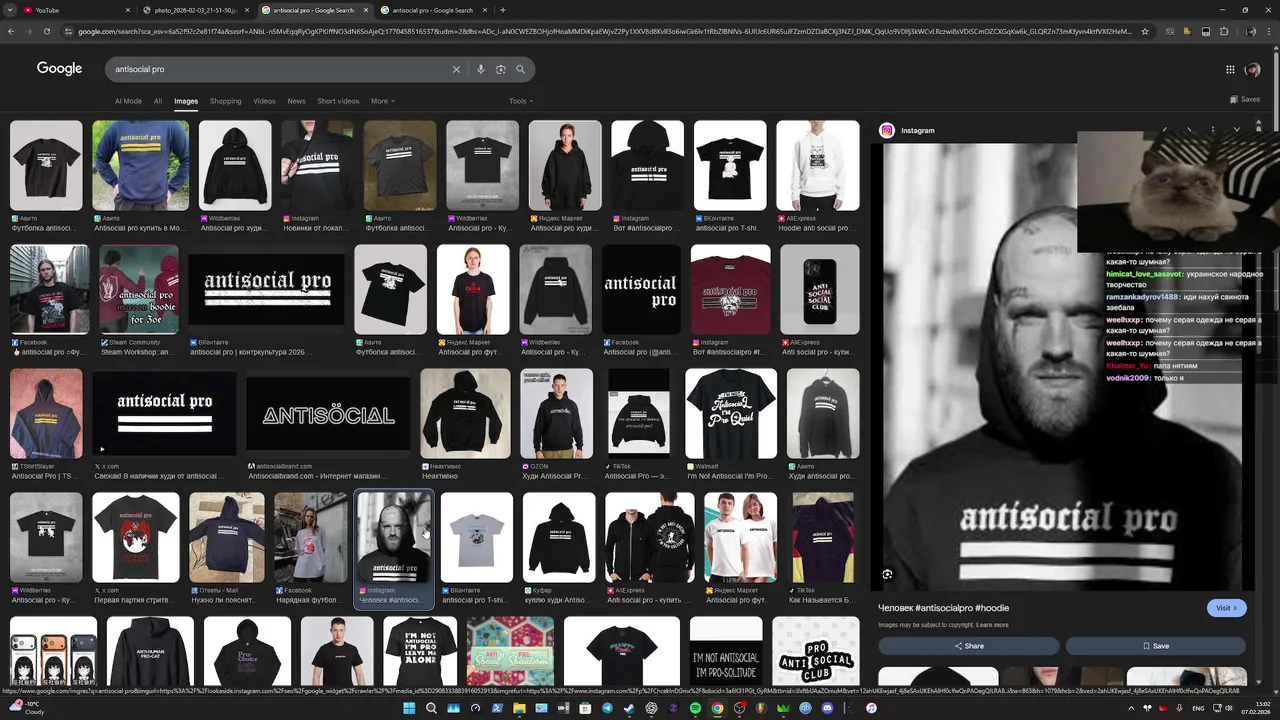Click the Save button in preview panel
Viewport: 1280px width, 720px height.
pyautogui.click(x=1155, y=646)
